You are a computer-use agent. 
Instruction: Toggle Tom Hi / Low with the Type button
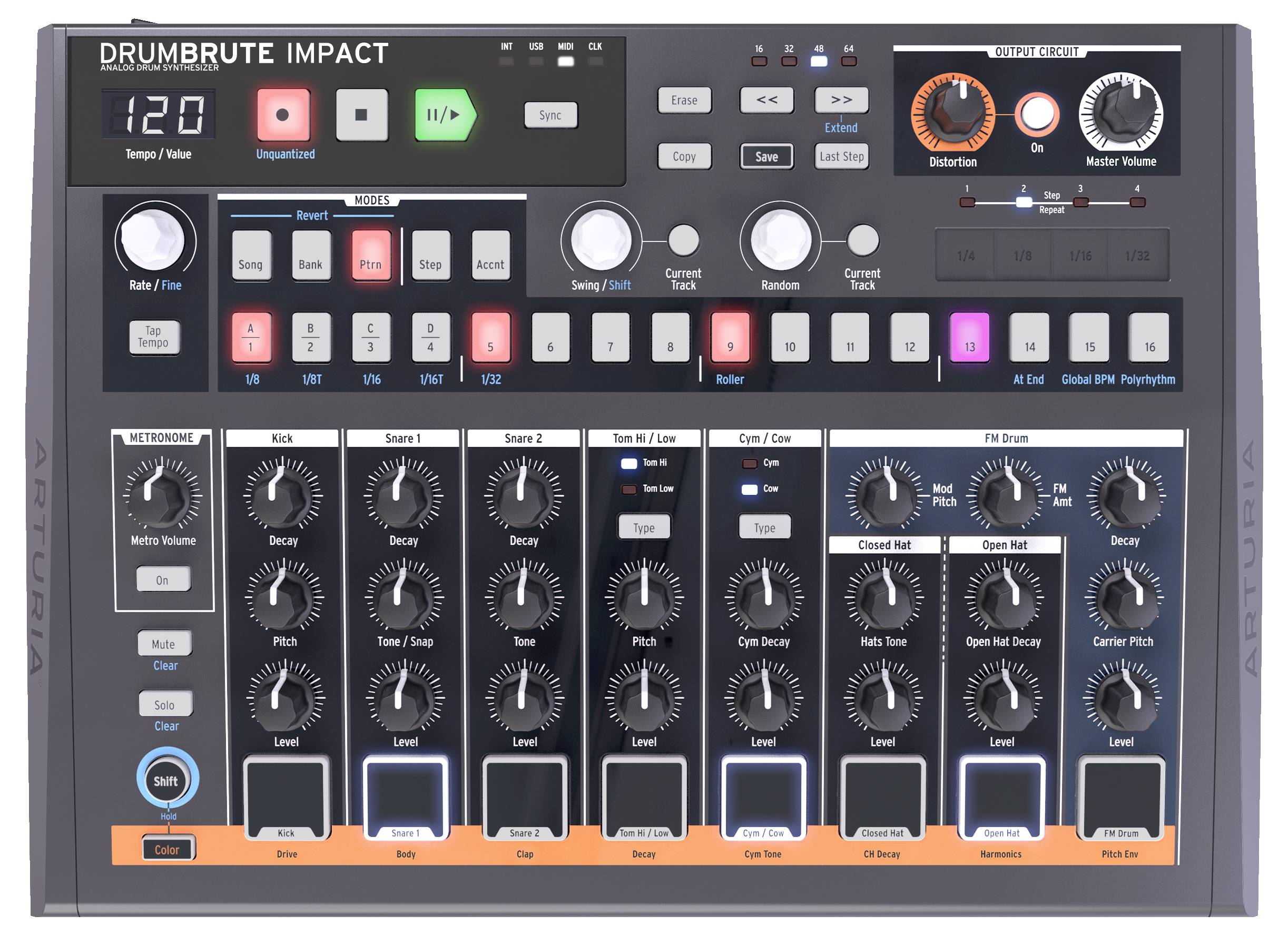(644, 527)
